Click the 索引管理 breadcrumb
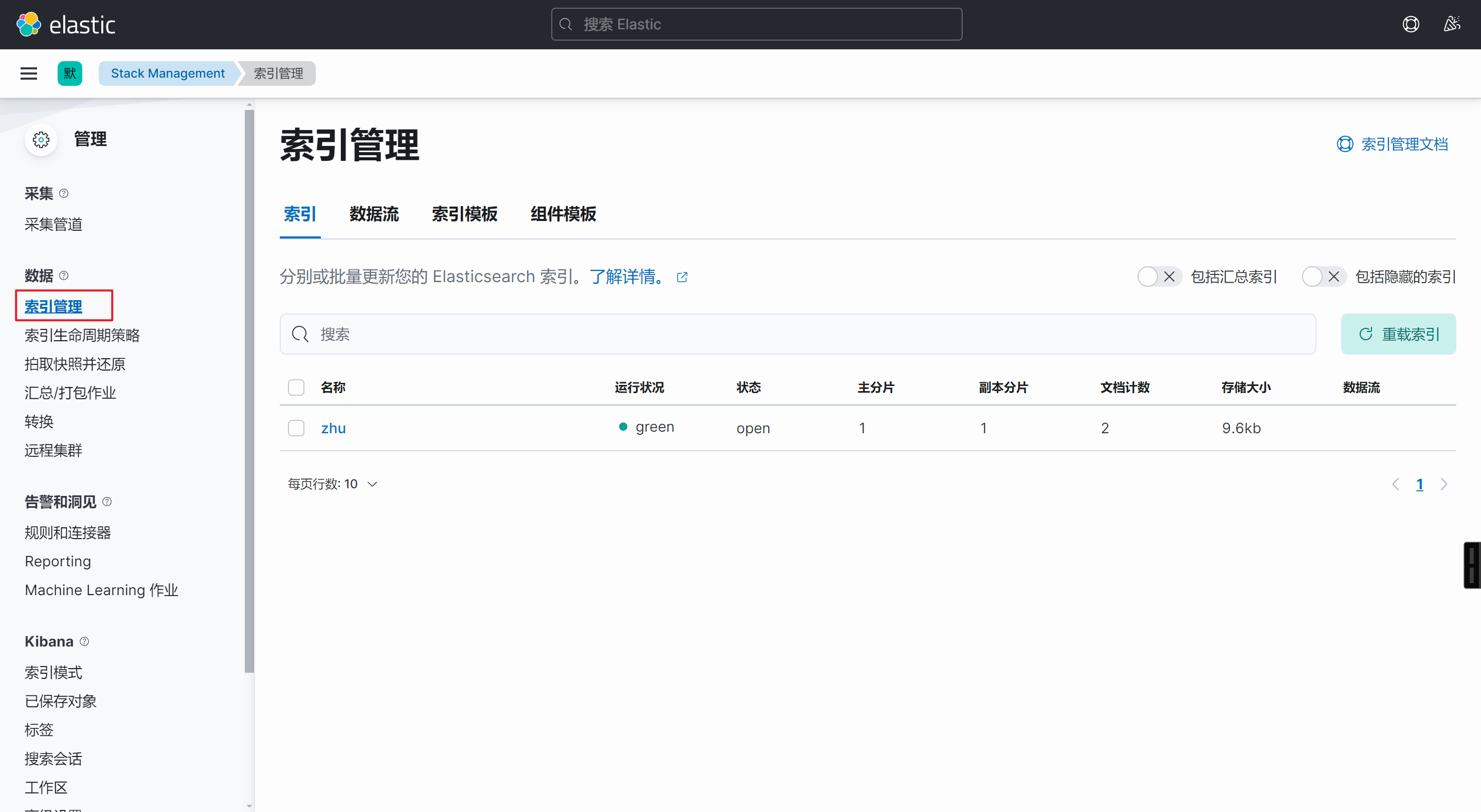This screenshot has width=1481, height=812. tap(278, 73)
